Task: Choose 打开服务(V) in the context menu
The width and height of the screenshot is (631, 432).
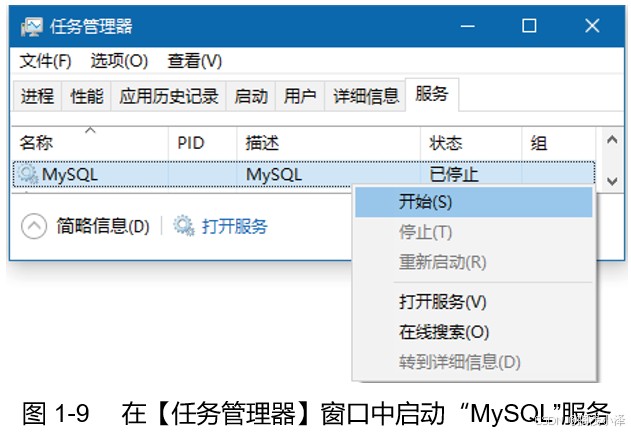Action: point(474,302)
